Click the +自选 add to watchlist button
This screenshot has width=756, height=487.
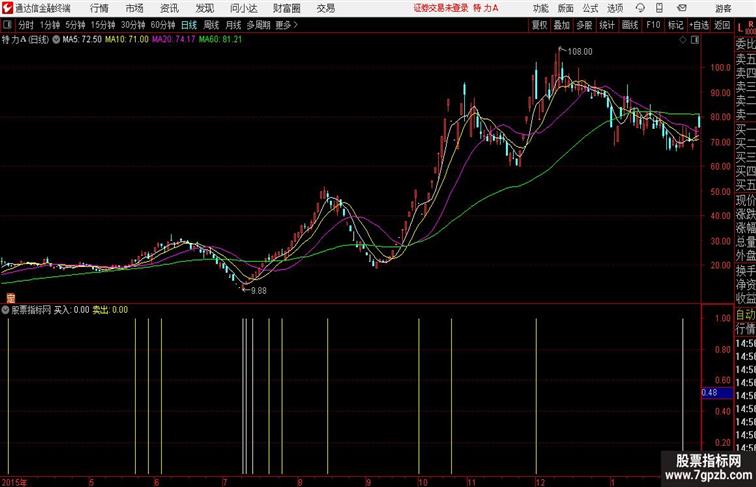click(699, 25)
